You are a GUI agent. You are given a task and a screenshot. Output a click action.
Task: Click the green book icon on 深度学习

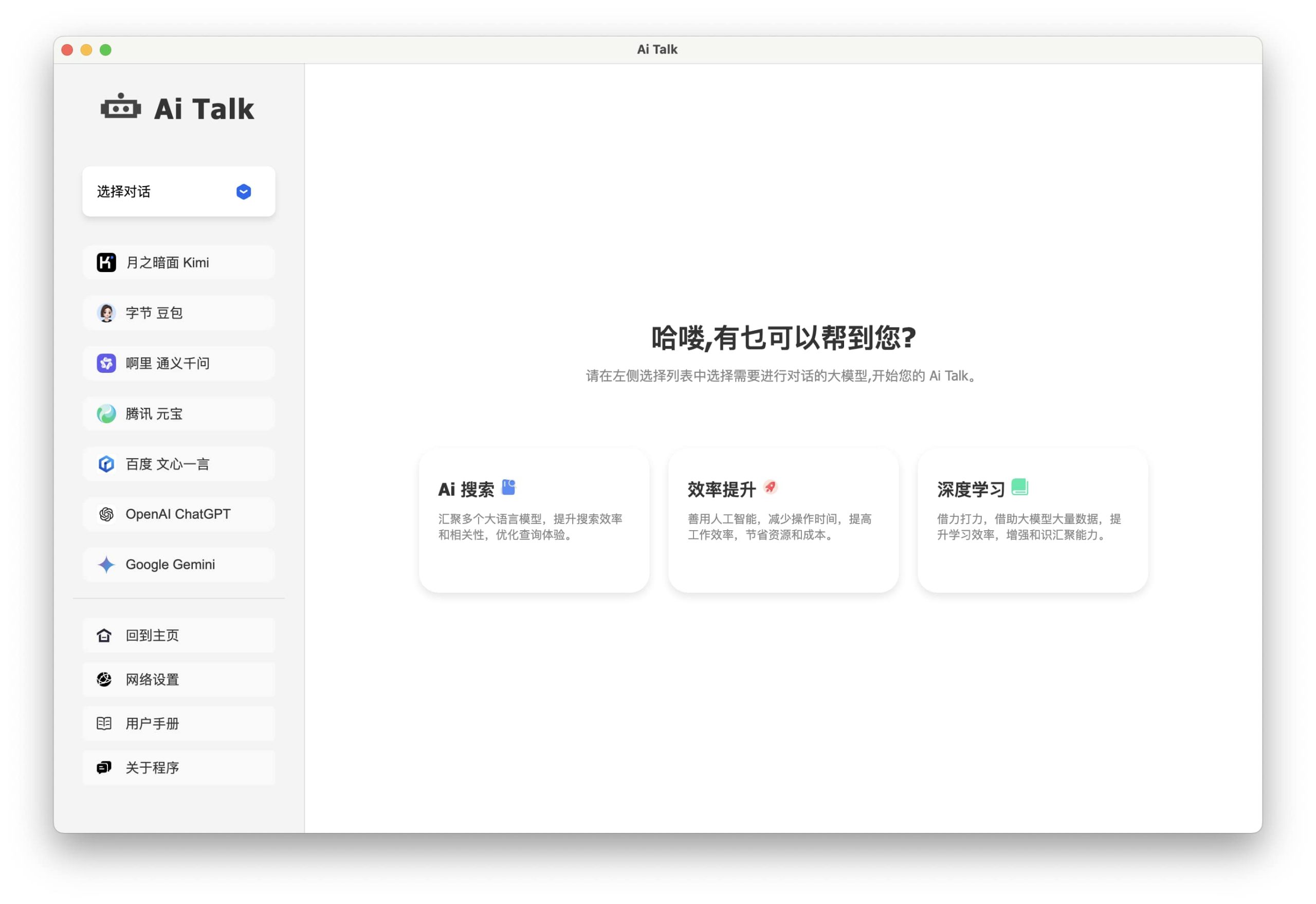pyautogui.click(x=1019, y=487)
